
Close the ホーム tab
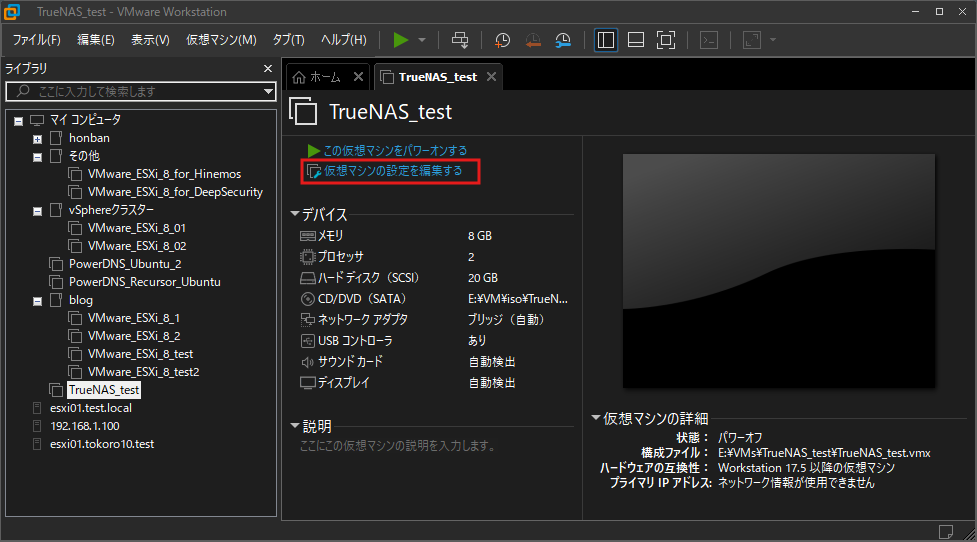pyautogui.click(x=358, y=77)
